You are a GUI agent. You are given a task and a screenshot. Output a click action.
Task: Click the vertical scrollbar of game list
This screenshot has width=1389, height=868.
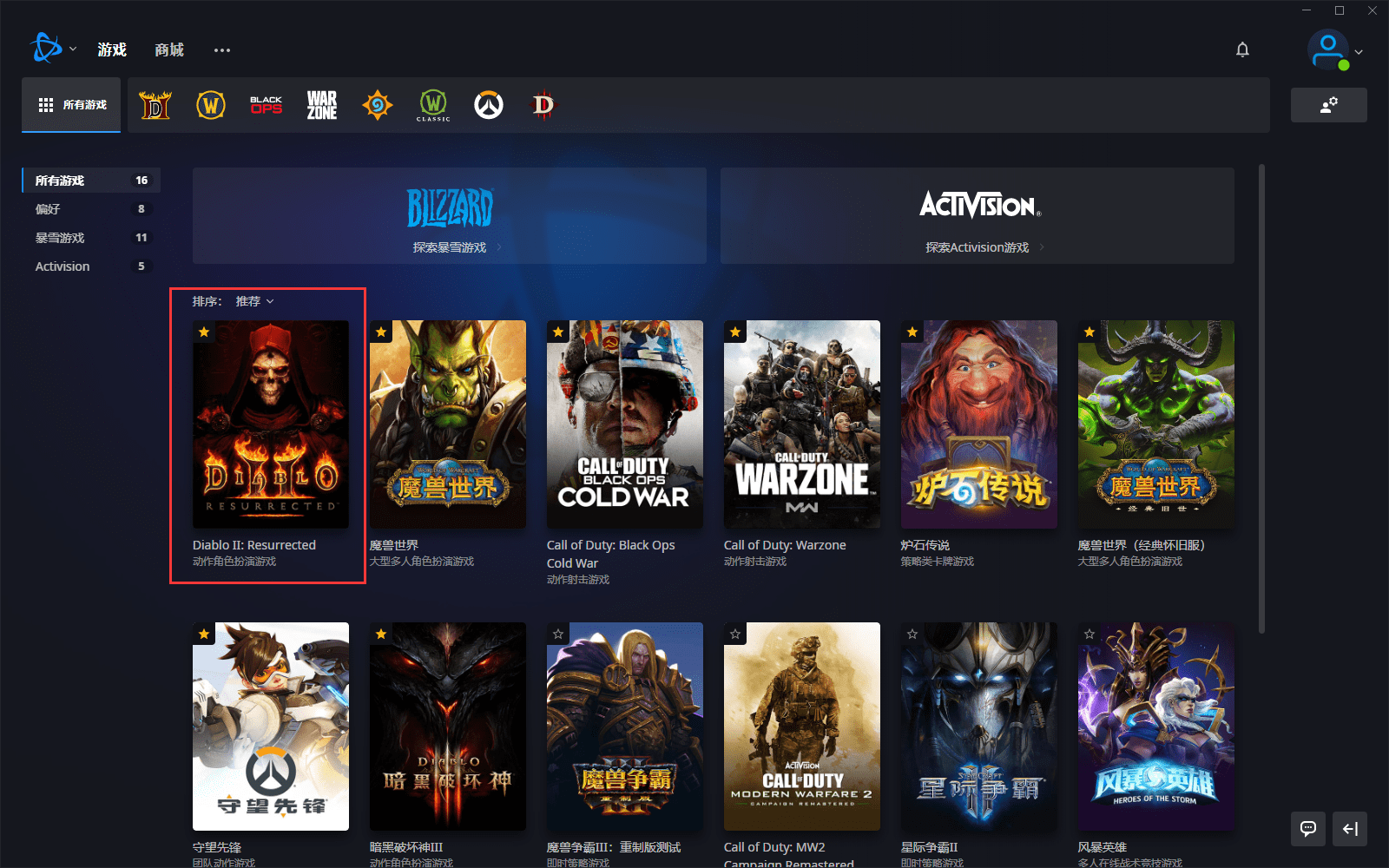[1261, 398]
